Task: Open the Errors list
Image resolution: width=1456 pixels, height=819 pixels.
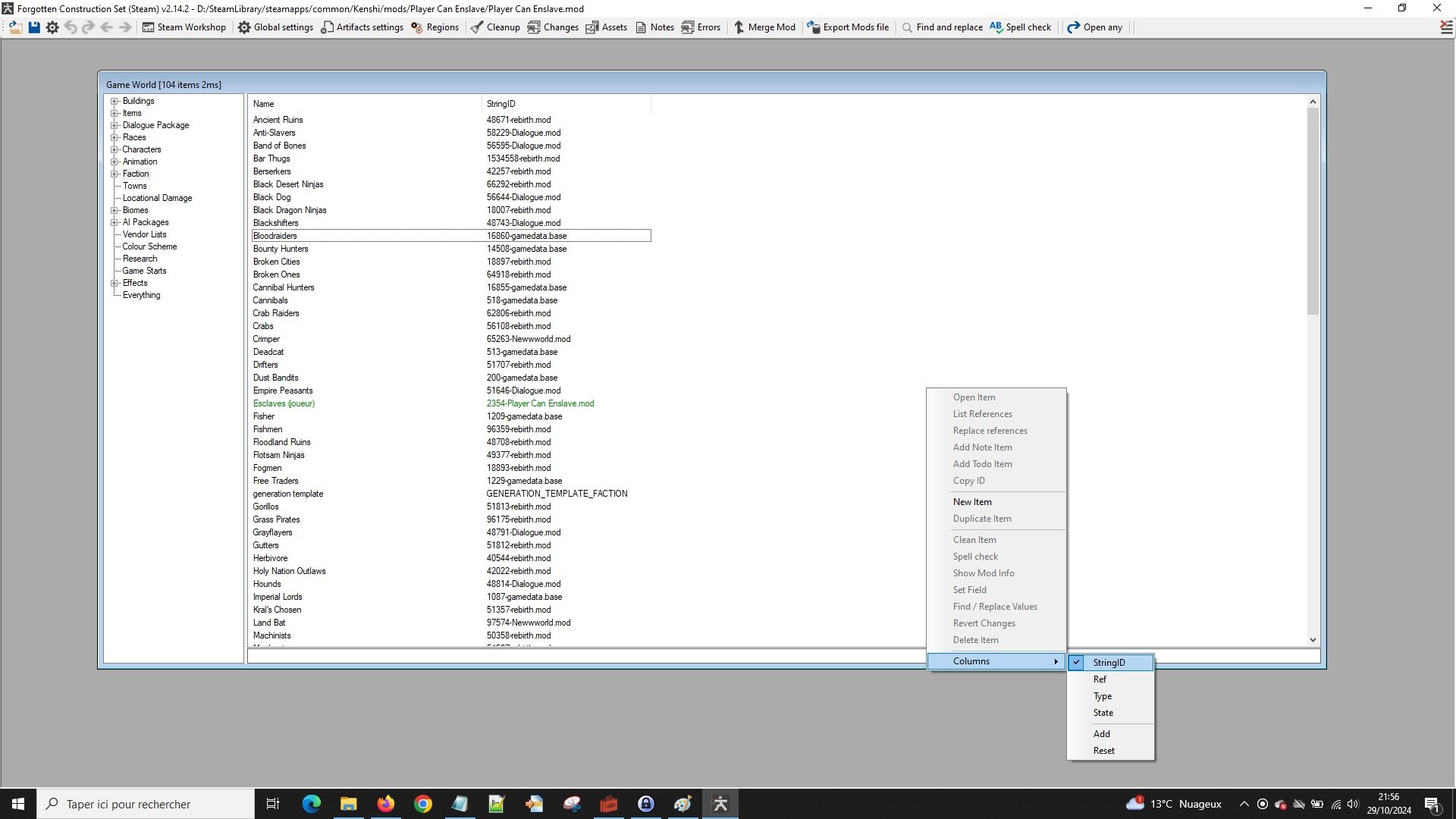Action: [x=701, y=27]
